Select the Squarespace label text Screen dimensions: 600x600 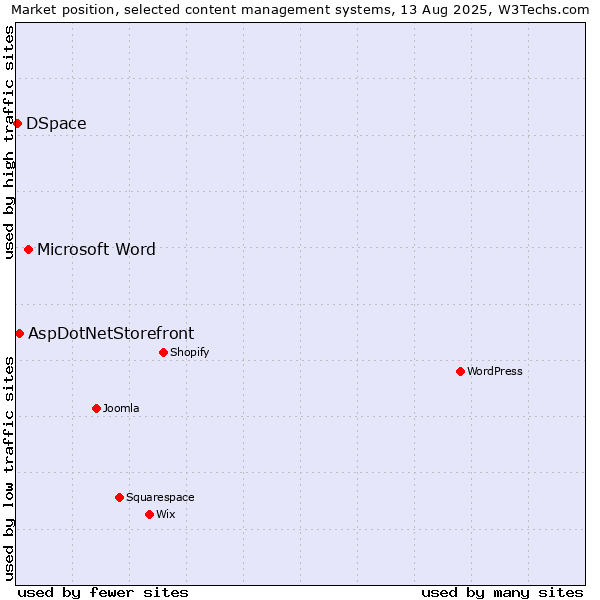point(160,497)
